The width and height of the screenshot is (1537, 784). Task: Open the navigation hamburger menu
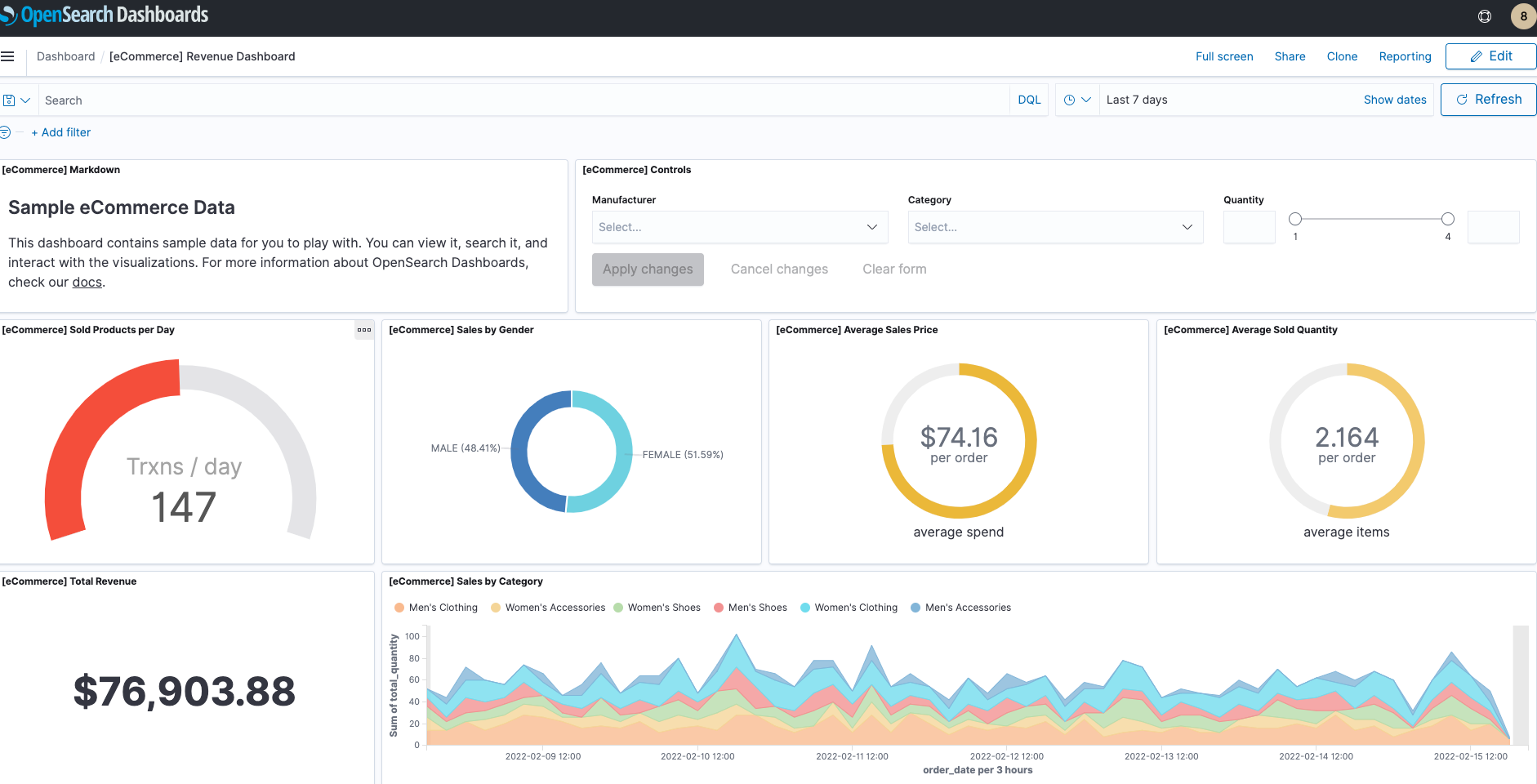coord(9,56)
